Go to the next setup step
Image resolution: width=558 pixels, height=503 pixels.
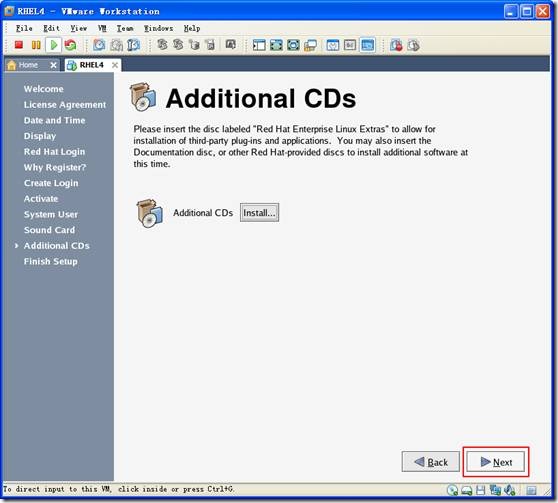click(495, 462)
